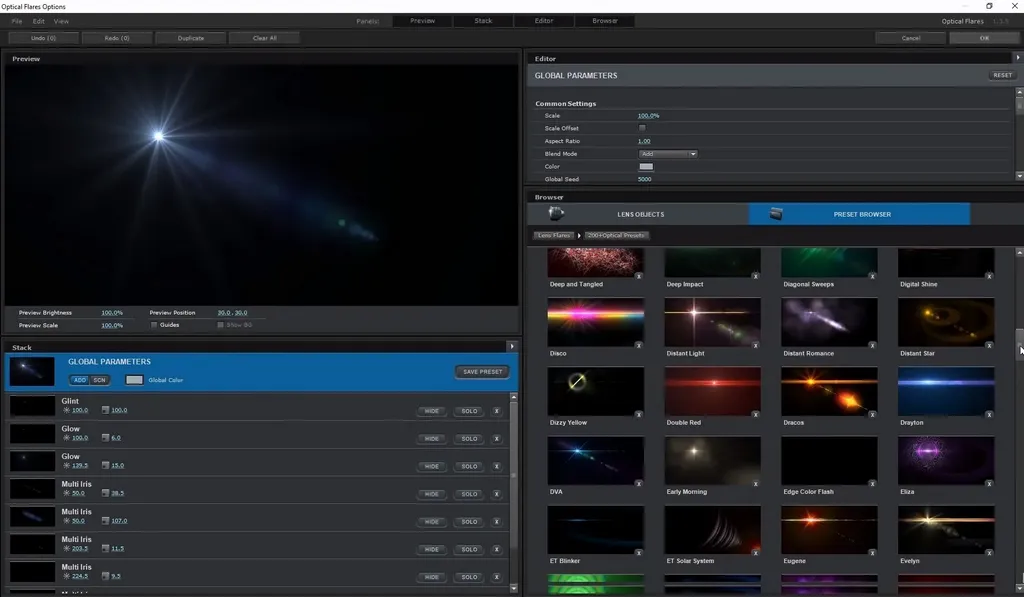Solo the Multi Iris element with scale 107.0
The width and height of the screenshot is (1024, 597).
click(470, 521)
